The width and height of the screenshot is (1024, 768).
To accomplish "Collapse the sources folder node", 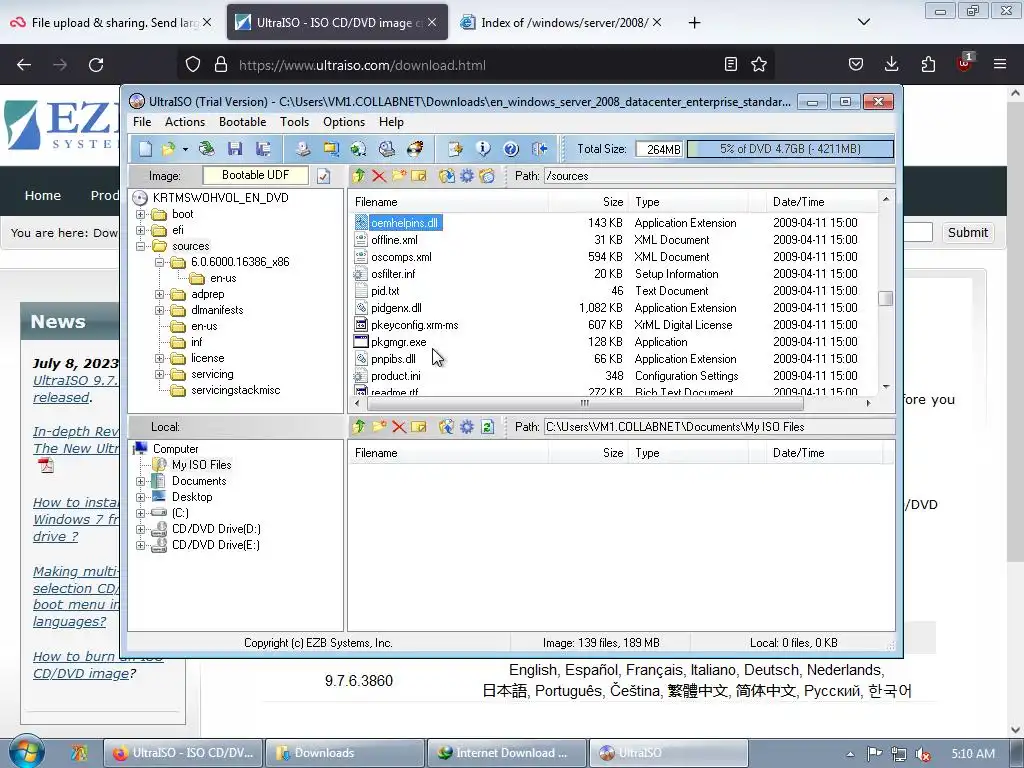I will tap(140, 246).
